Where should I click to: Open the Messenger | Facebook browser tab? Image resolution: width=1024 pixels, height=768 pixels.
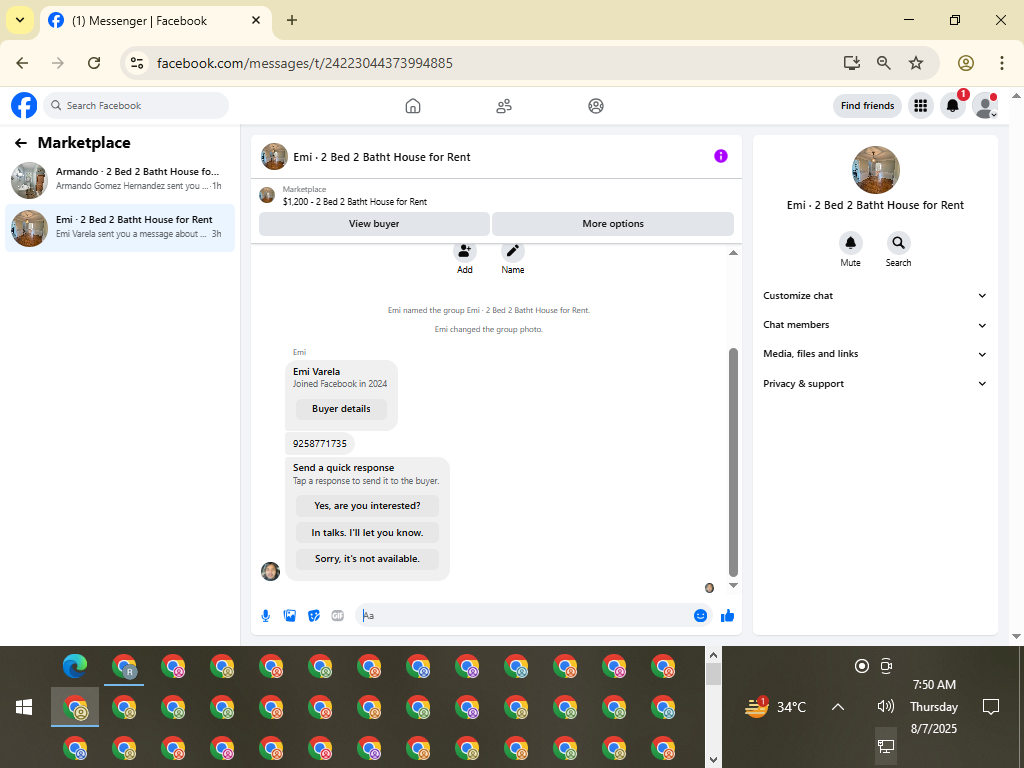tap(155, 21)
